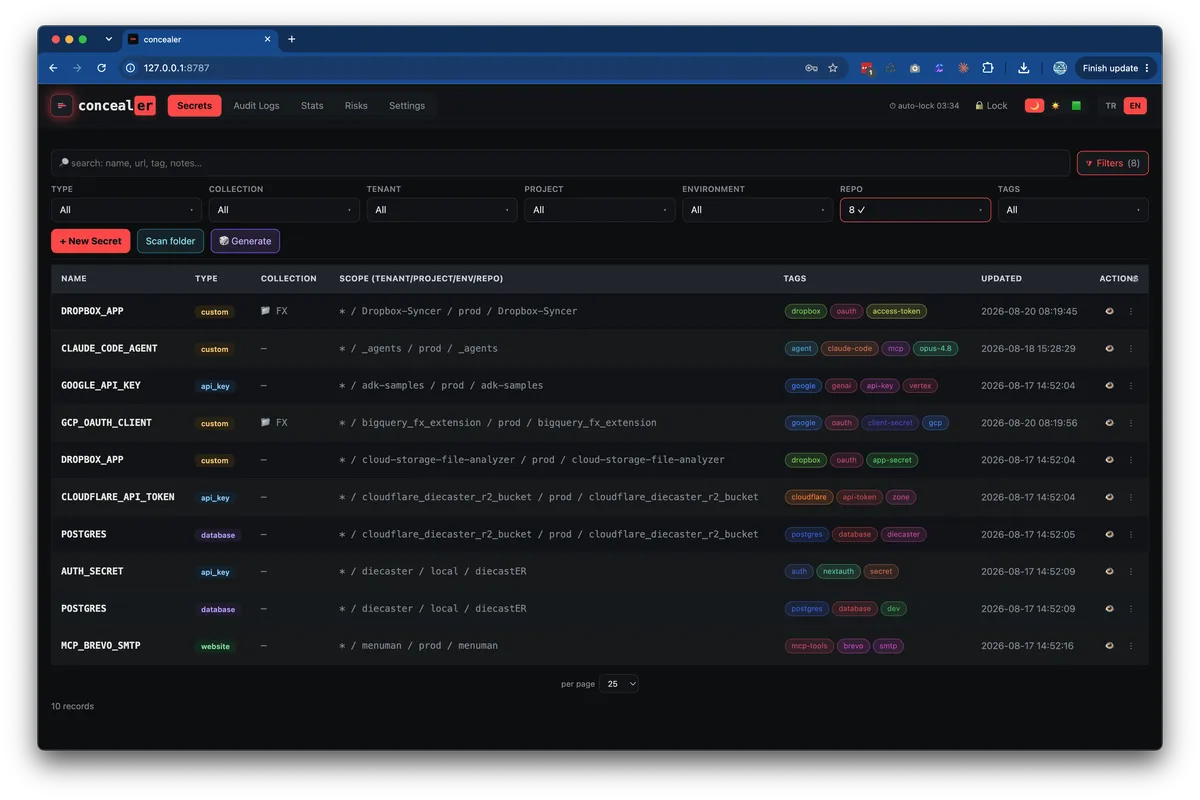
Task: Open the Stats tab
Action: coord(312,105)
